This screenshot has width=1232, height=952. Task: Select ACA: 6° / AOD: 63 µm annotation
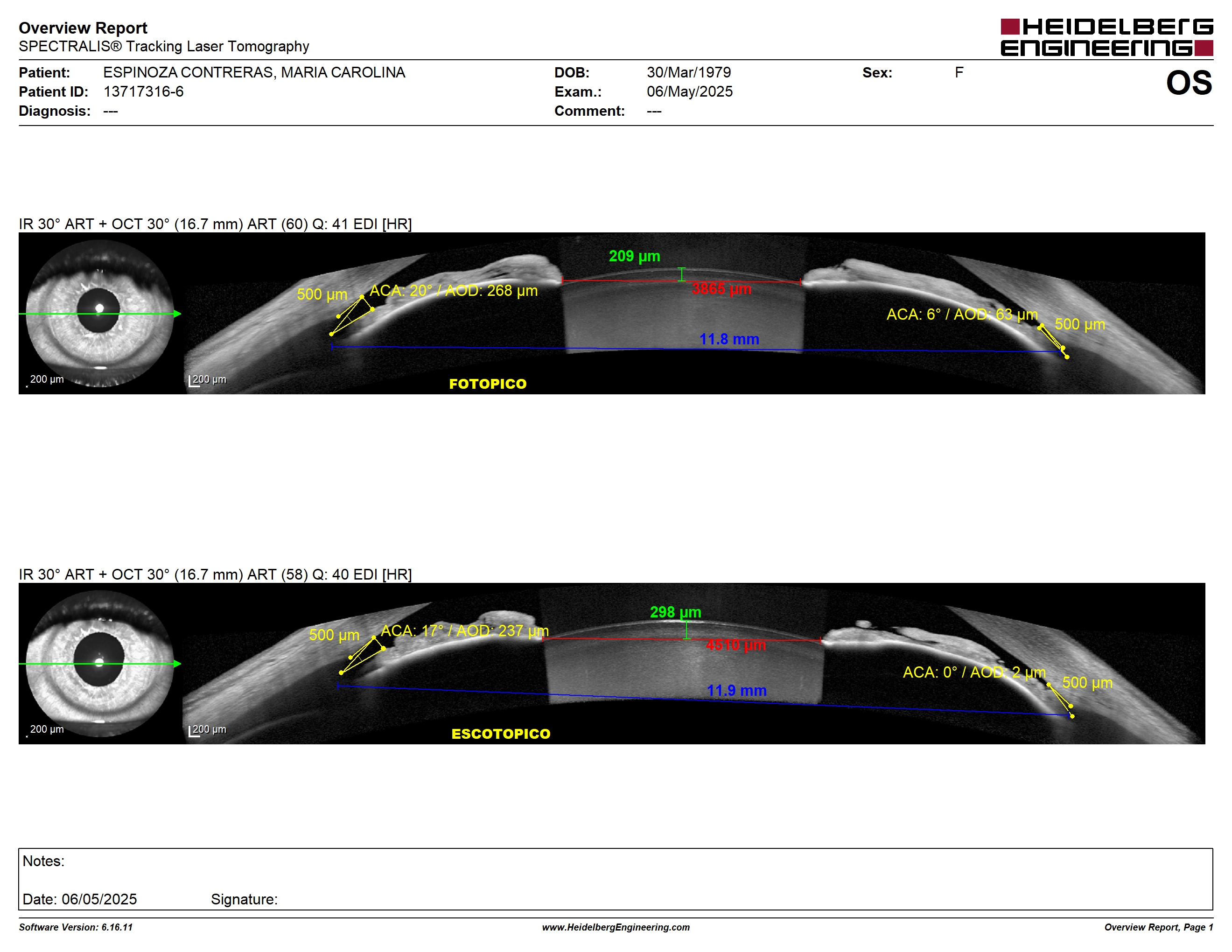tap(962, 314)
